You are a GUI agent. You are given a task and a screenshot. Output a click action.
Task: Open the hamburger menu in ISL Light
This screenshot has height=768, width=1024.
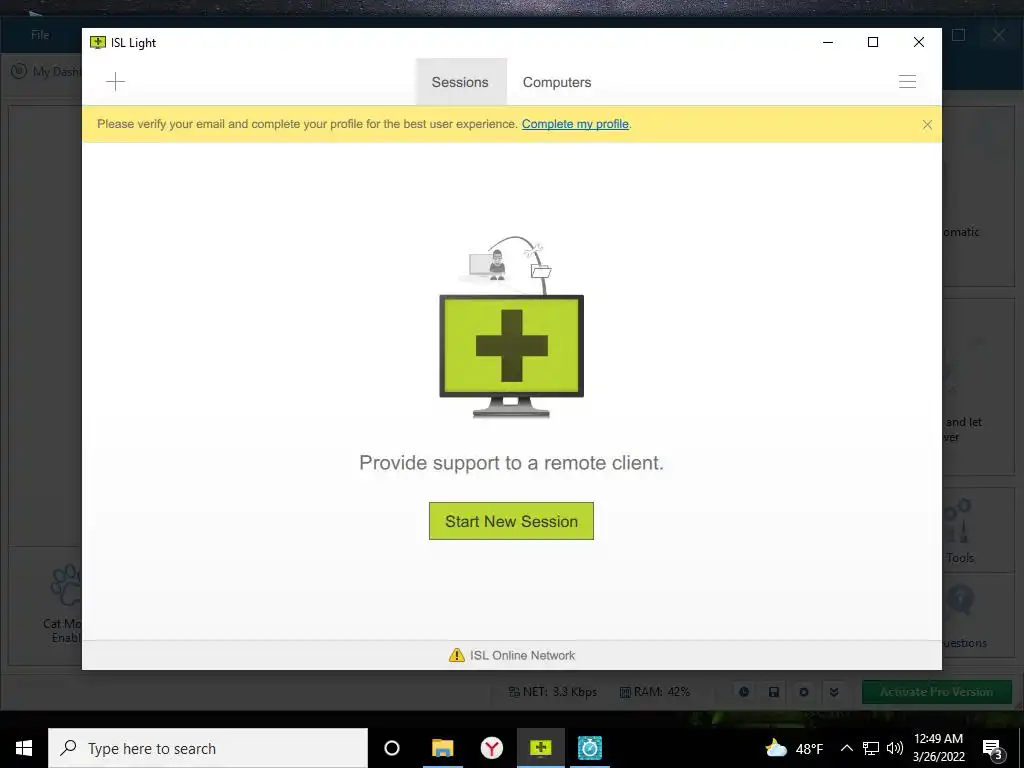(x=907, y=82)
